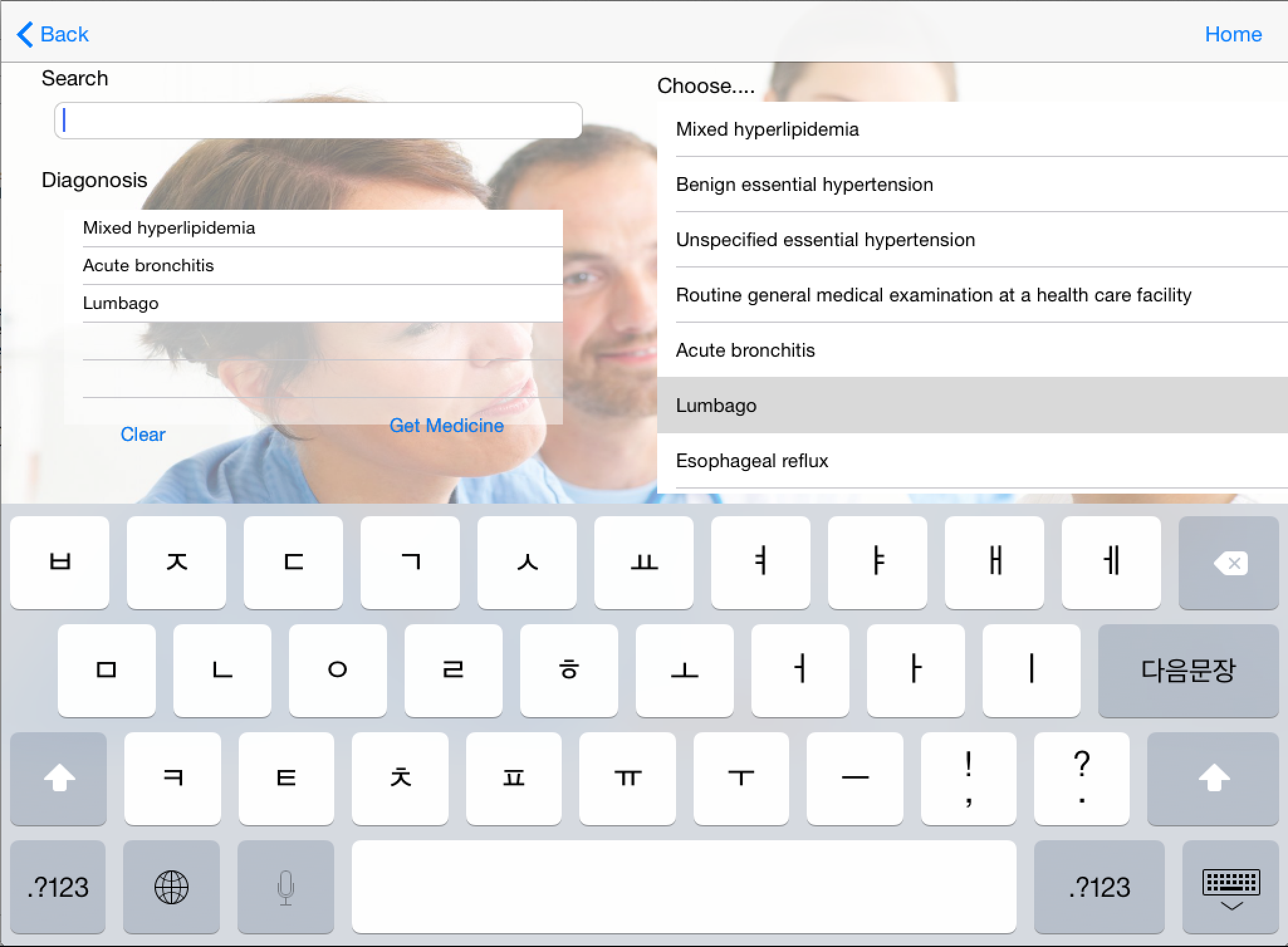1288x947 pixels.
Task: Focus the Search text field
Action: (x=318, y=121)
